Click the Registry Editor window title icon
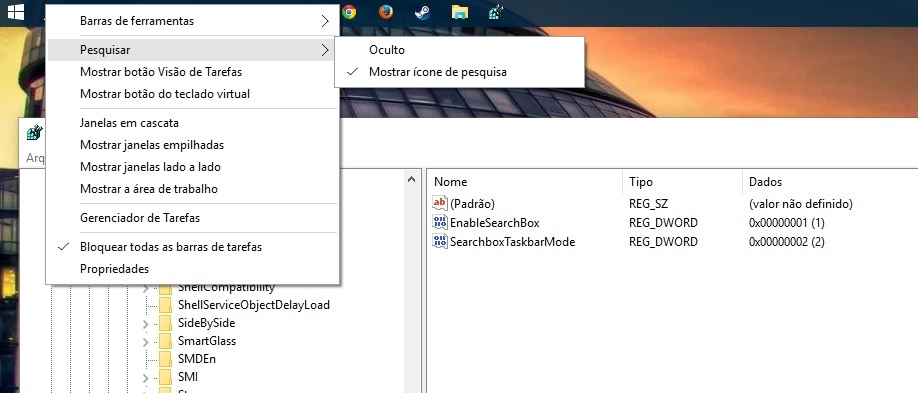Image resolution: width=918 pixels, height=393 pixels. (x=35, y=132)
